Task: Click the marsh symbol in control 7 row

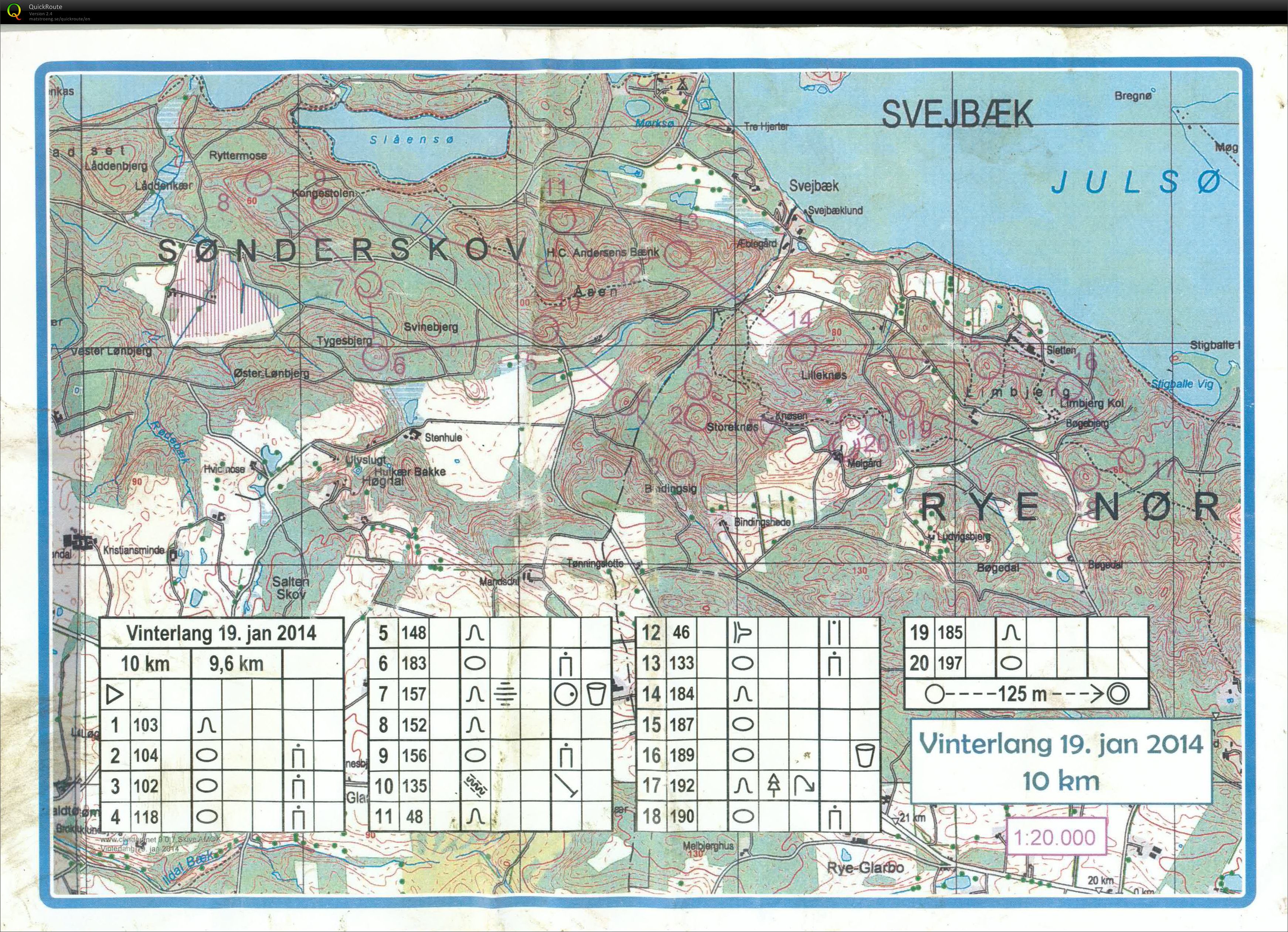Action: click(505, 694)
